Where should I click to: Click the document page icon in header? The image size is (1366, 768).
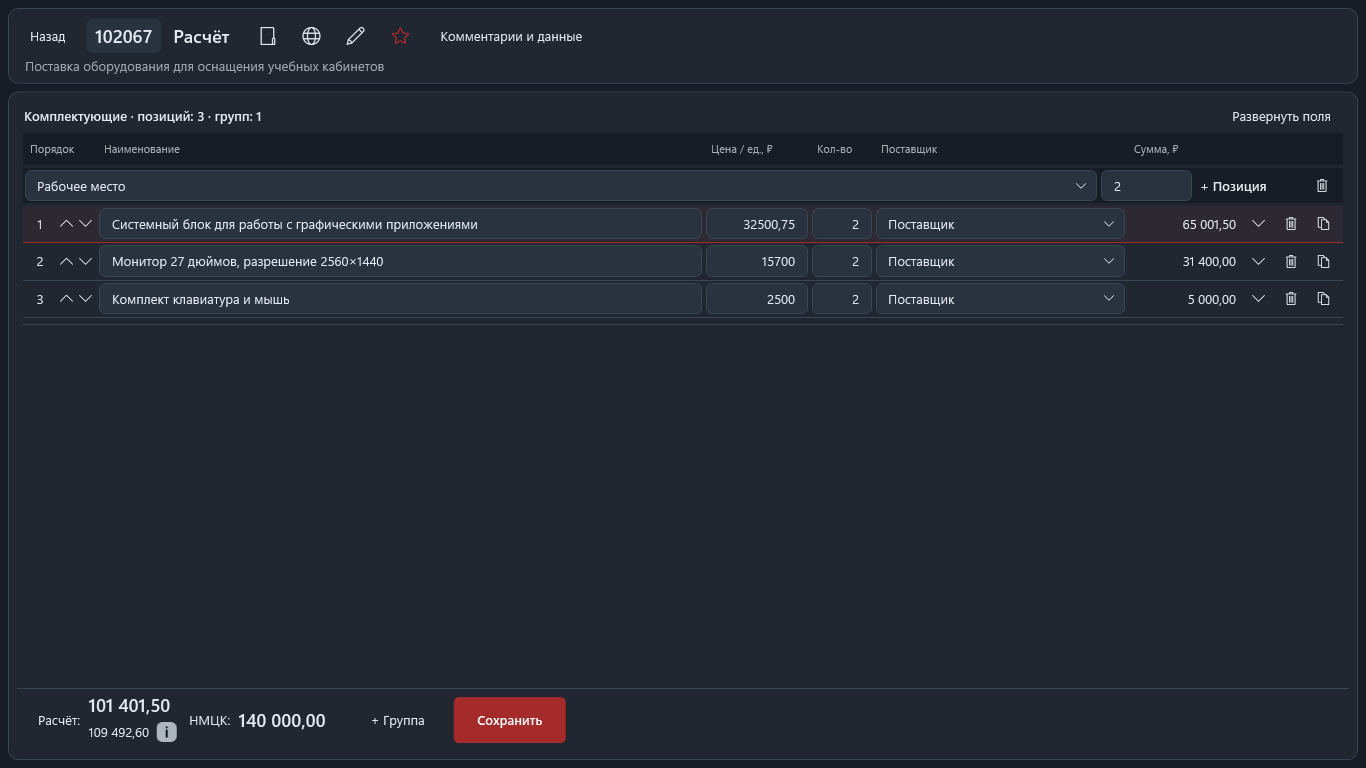point(267,36)
